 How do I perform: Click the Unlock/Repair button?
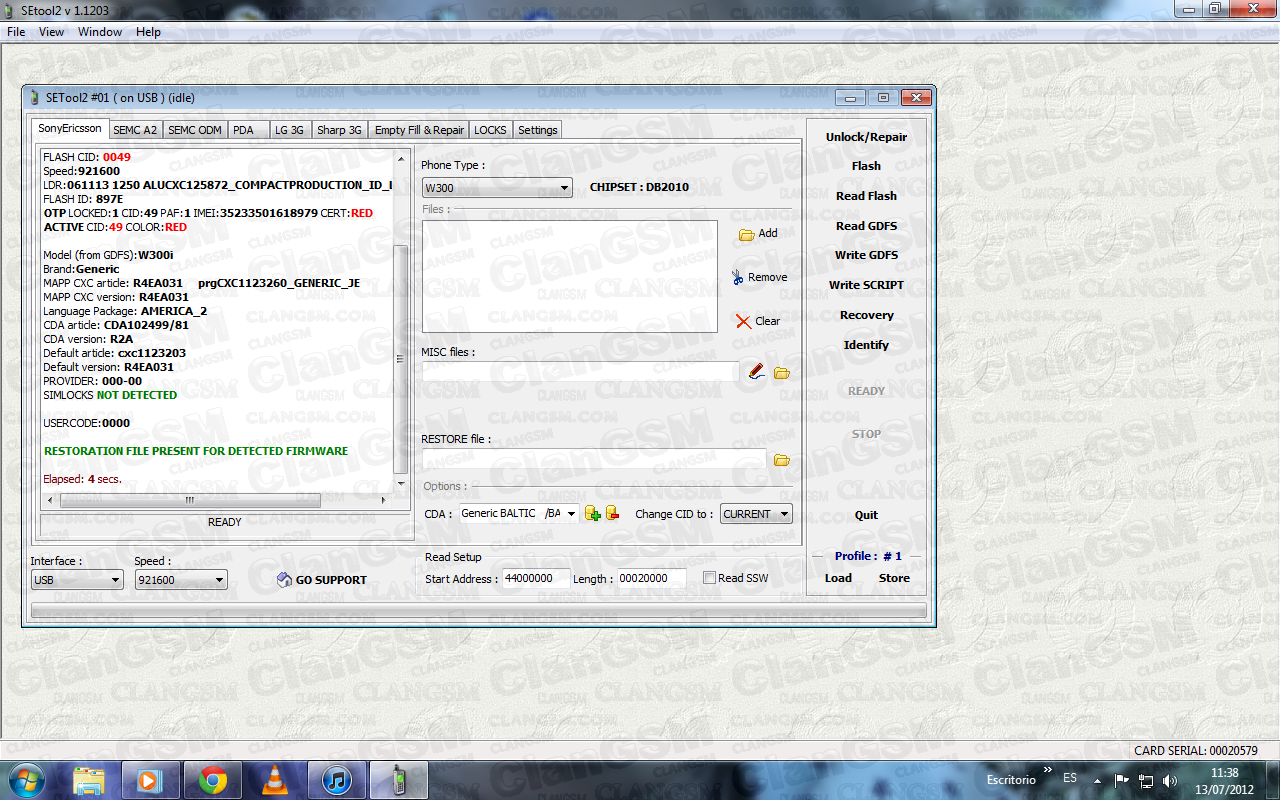tap(866, 137)
